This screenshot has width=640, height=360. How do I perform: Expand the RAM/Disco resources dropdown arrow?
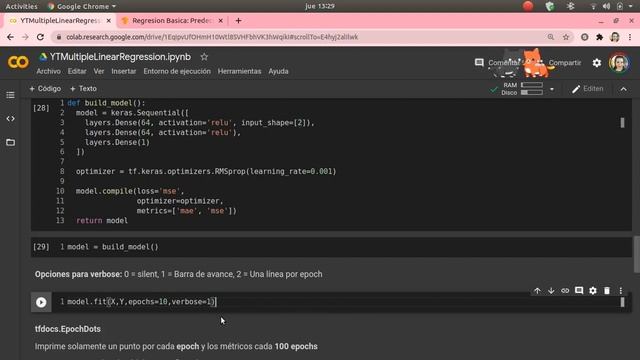tap(552, 89)
